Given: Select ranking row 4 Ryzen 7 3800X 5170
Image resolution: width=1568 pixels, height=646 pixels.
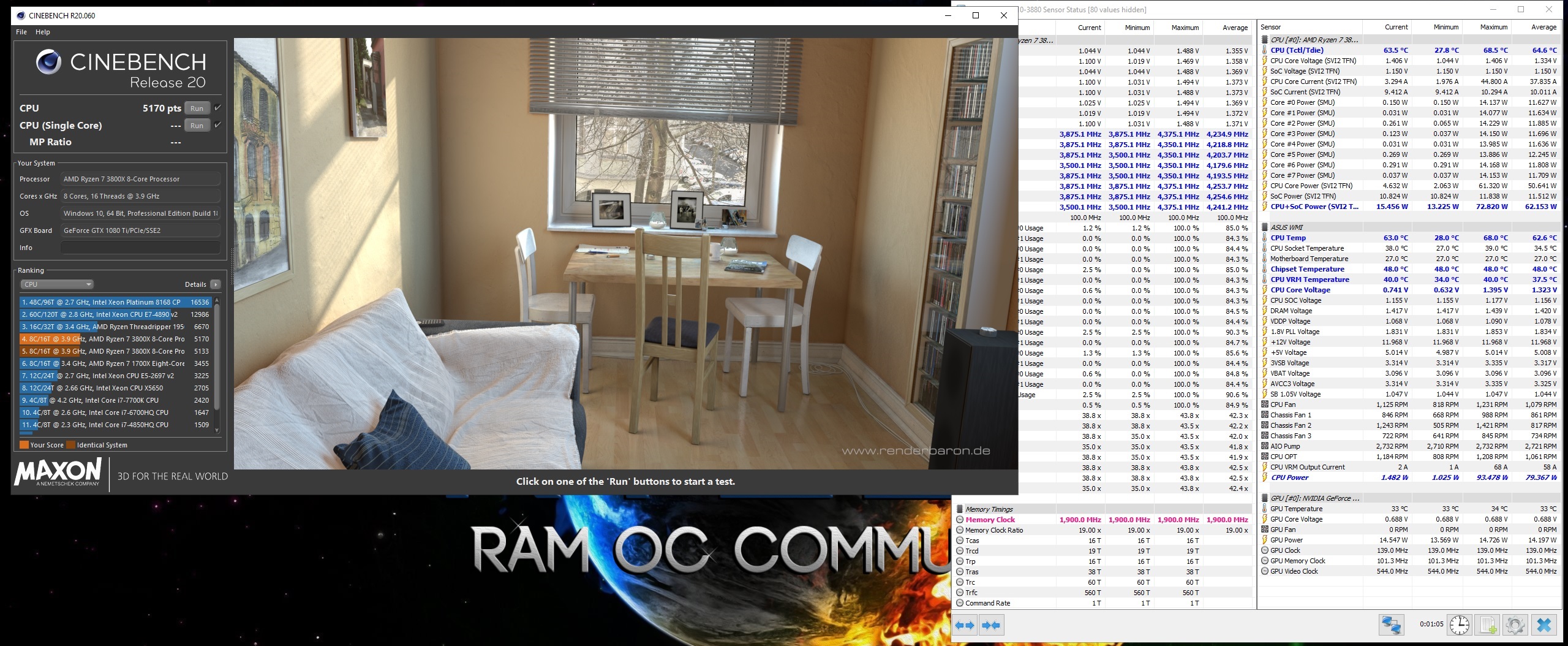Looking at the screenshot, I should 115,339.
